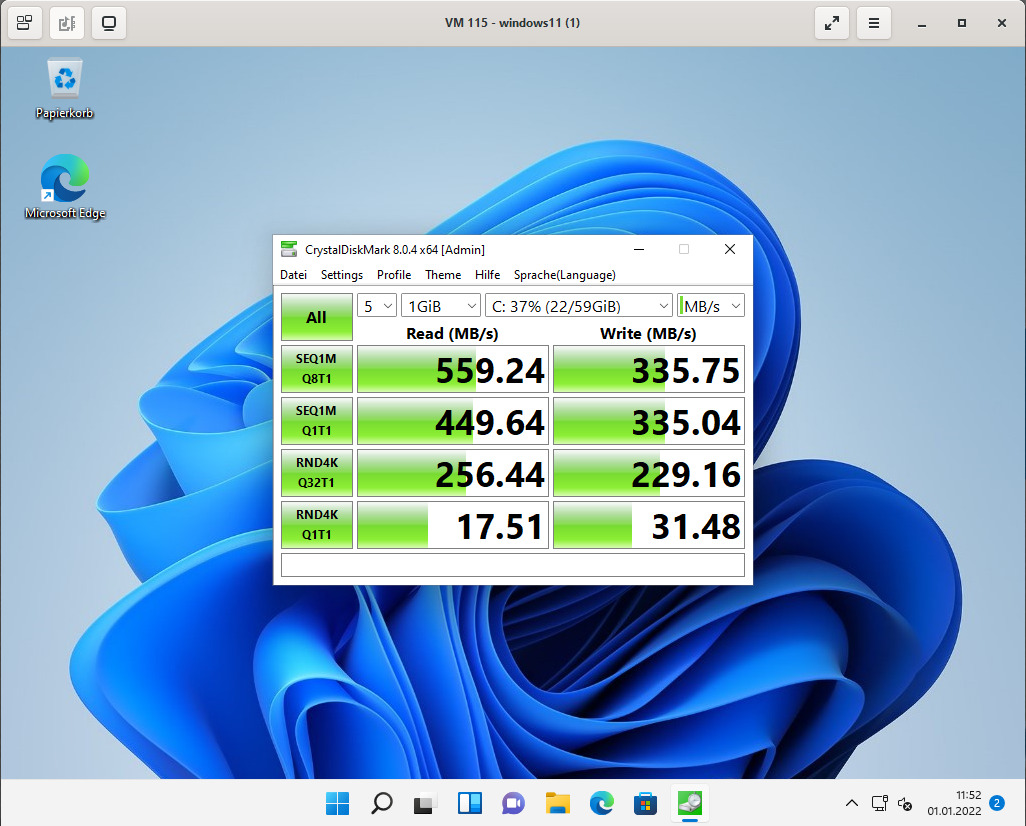Click the CrystalDiskMark title bar app icon
This screenshot has height=826, width=1026.
pyautogui.click(x=289, y=249)
